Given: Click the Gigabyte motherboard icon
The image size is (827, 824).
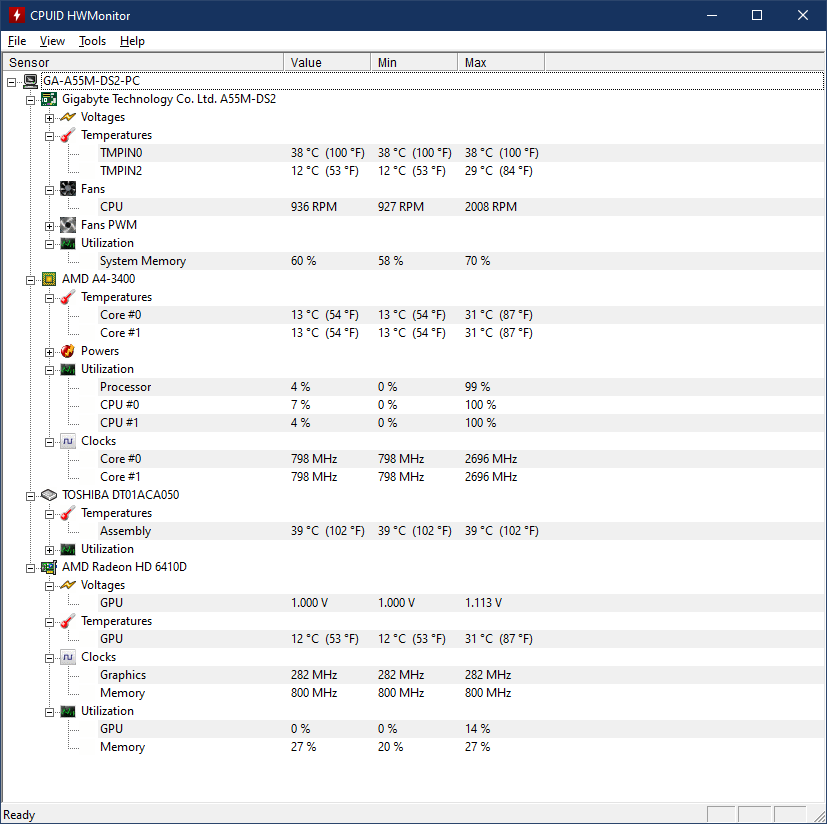Looking at the screenshot, I should (49, 99).
